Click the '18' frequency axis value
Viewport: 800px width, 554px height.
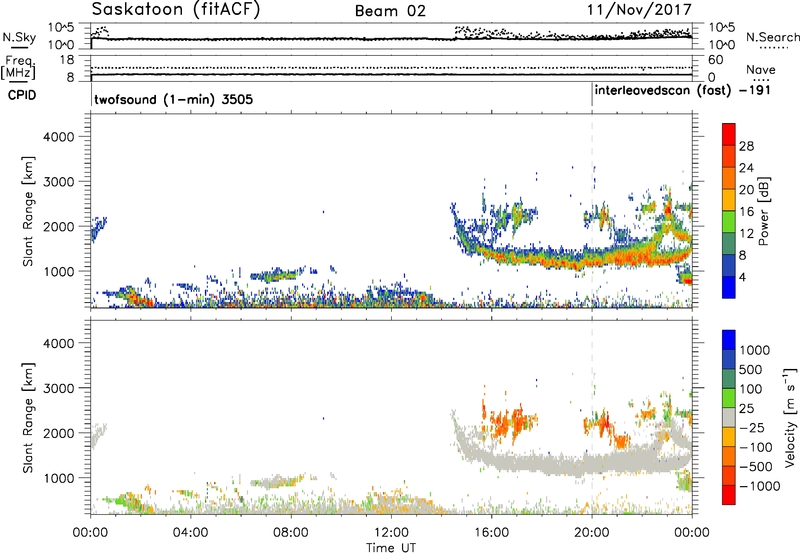click(67, 60)
